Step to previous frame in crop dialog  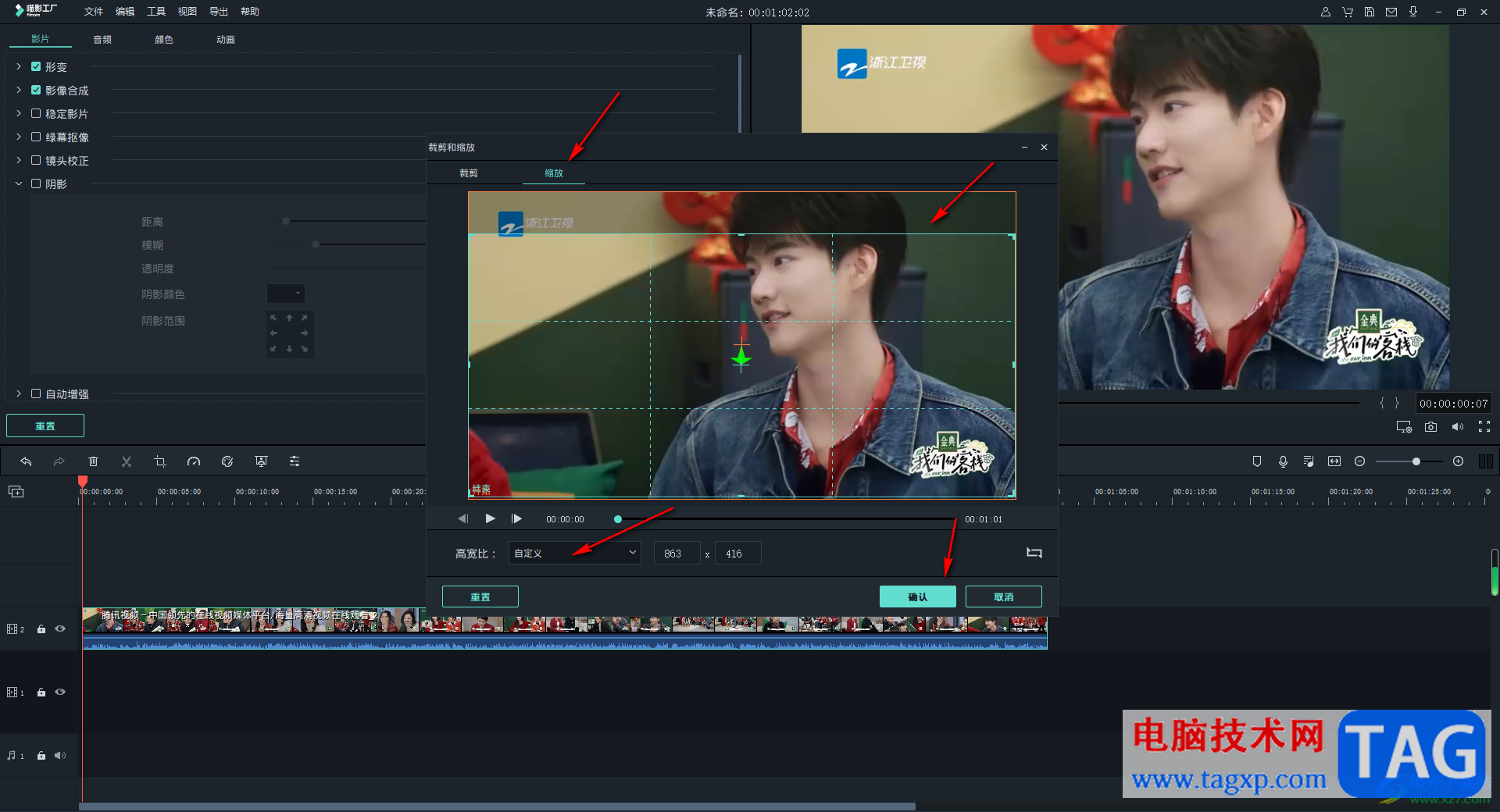(x=463, y=518)
